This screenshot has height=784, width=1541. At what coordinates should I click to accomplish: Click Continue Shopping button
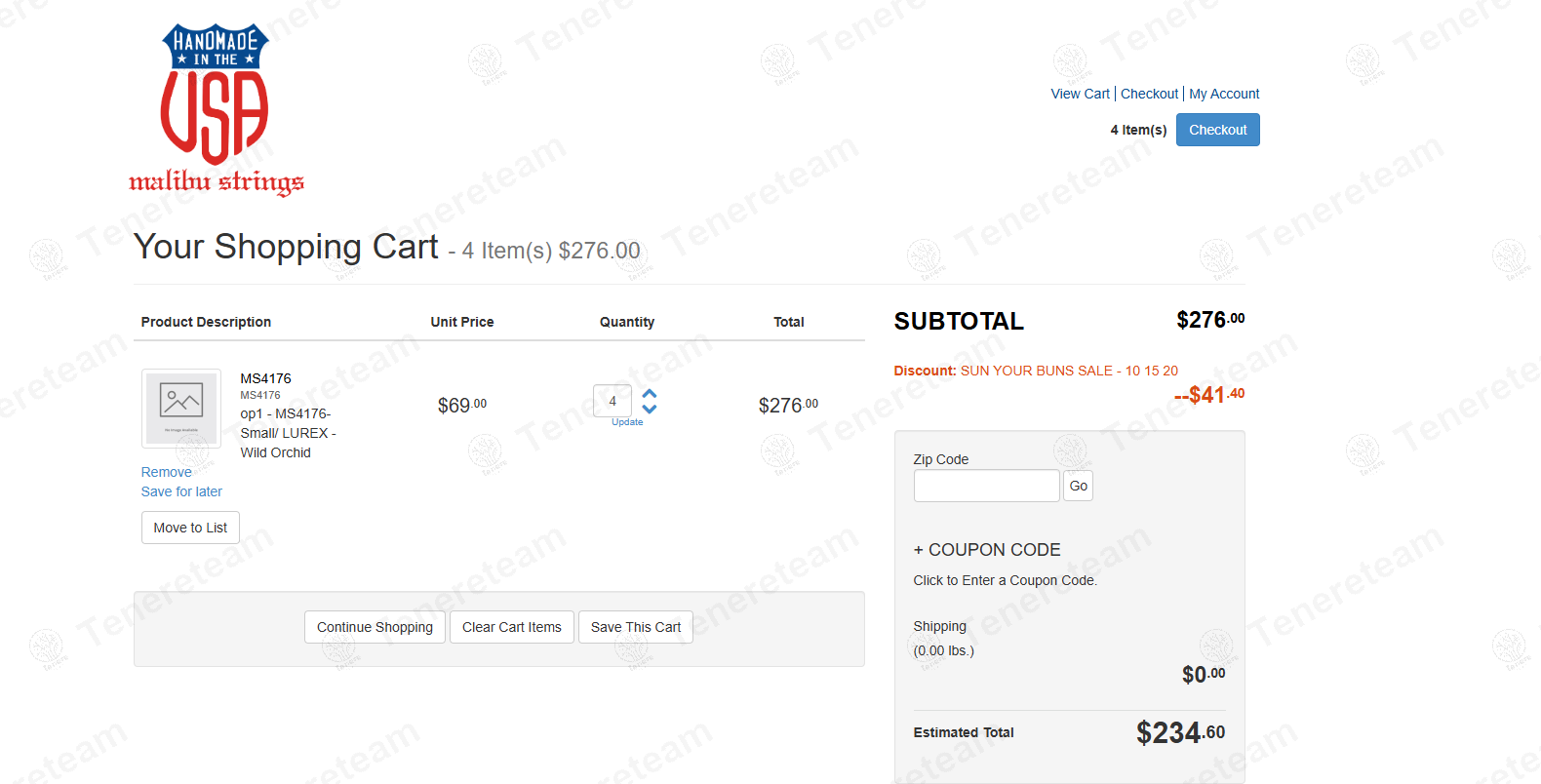click(x=375, y=627)
